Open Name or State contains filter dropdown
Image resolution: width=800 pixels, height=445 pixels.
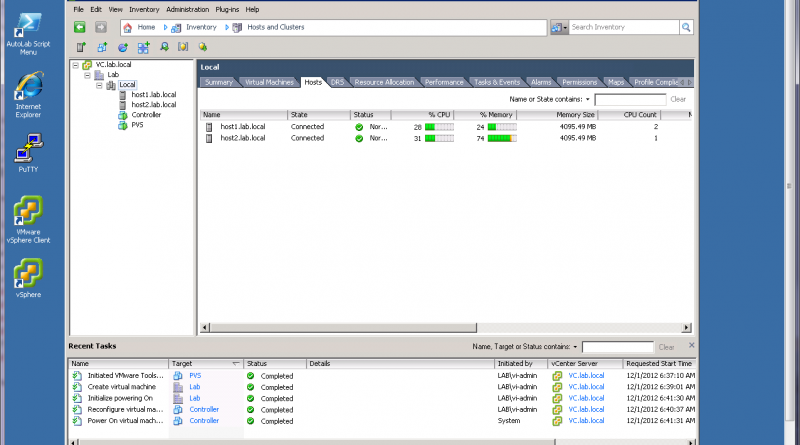[588, 100]
